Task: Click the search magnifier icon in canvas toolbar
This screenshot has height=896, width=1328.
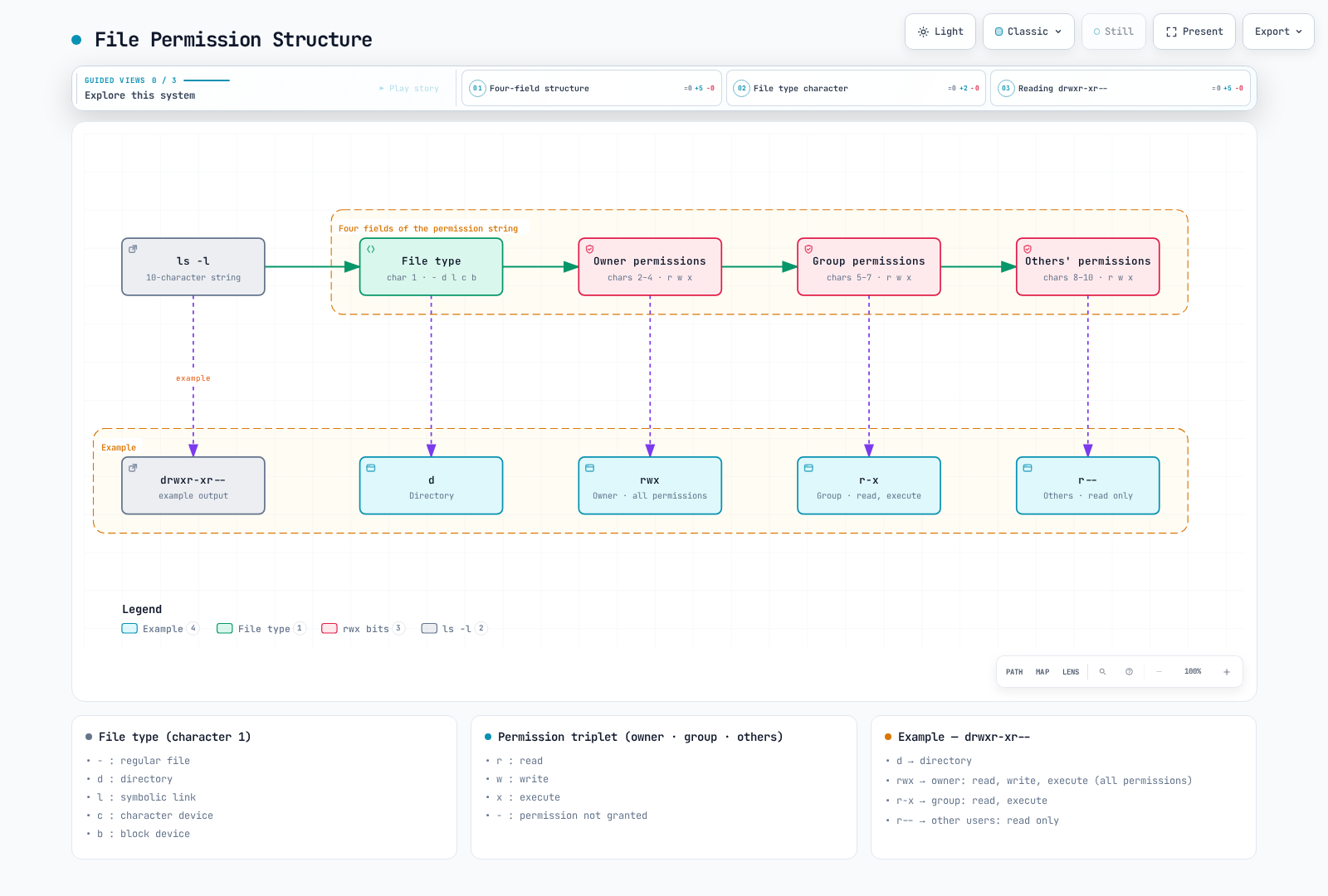Action: tap(1102, 672)
